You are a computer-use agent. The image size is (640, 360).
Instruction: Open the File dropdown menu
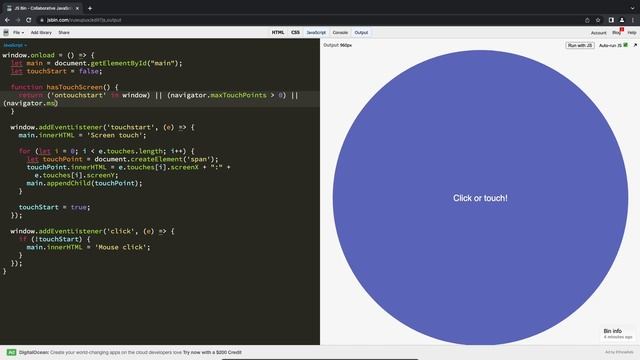(18, 32)
